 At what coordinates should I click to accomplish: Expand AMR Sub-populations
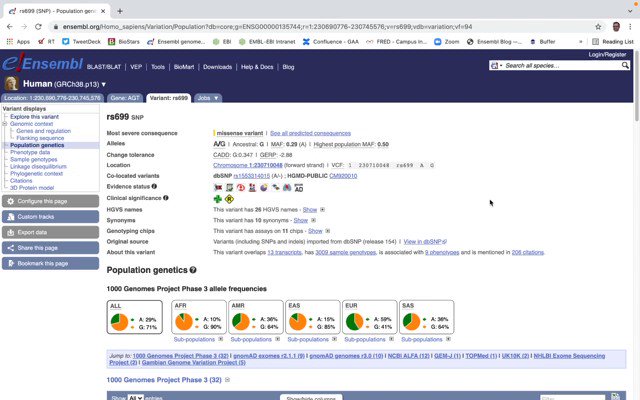point(255,339)
